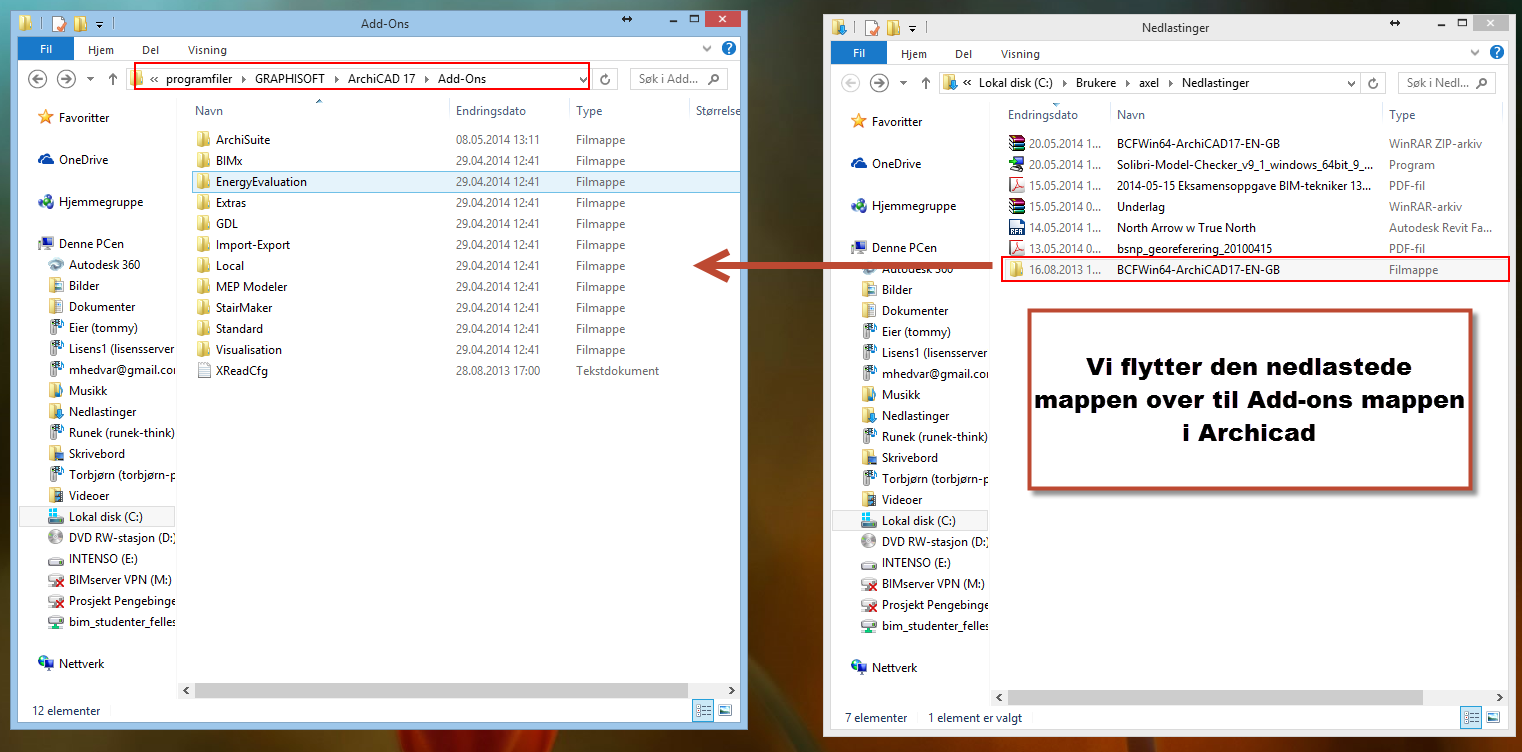Select Autodesk 360 in the Add-Ons sidebar
The image size is (1522, 752).
pyautogui.click(x=104, y=265)
